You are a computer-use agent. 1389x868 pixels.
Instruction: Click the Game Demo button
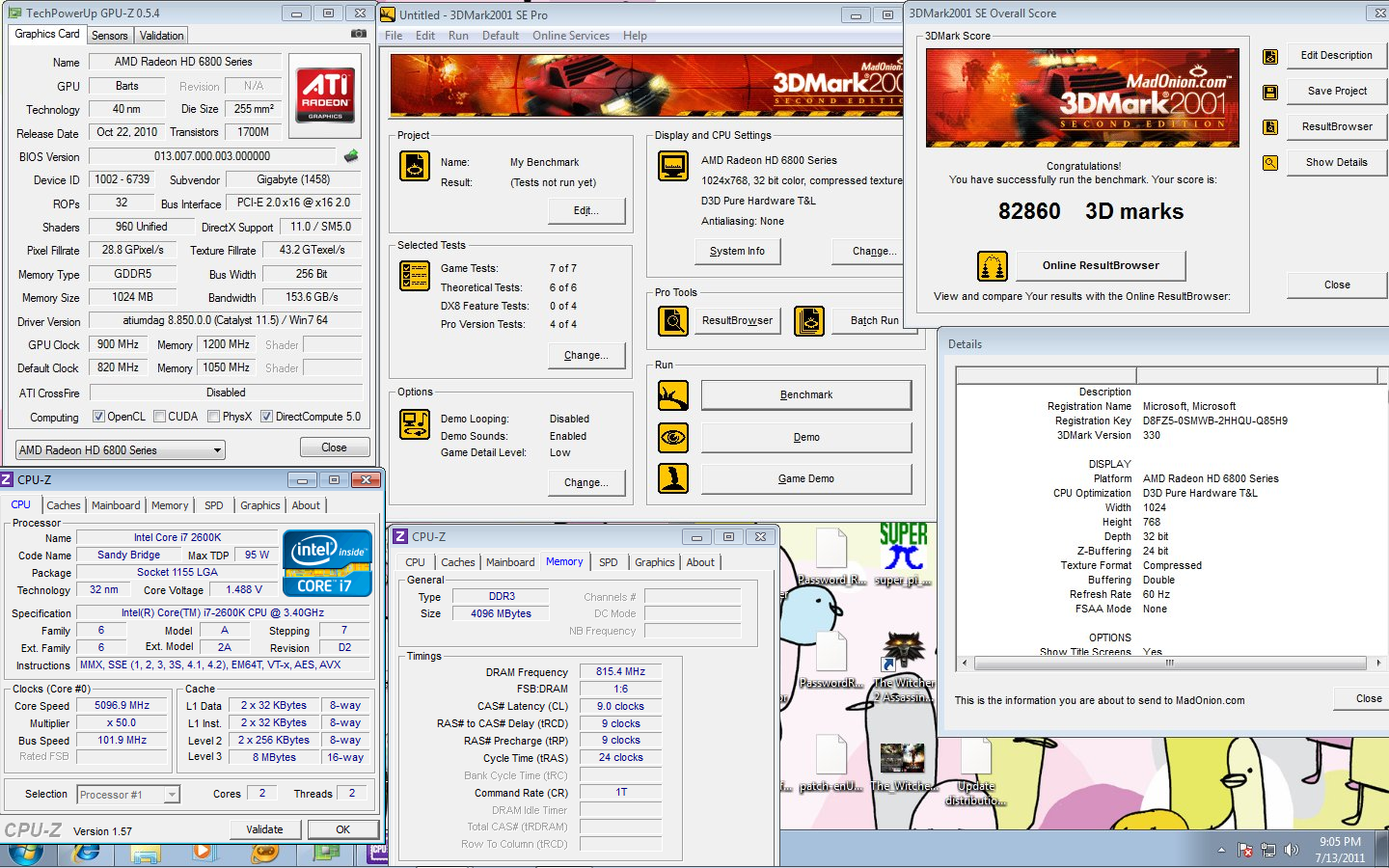tap(806, 479)
